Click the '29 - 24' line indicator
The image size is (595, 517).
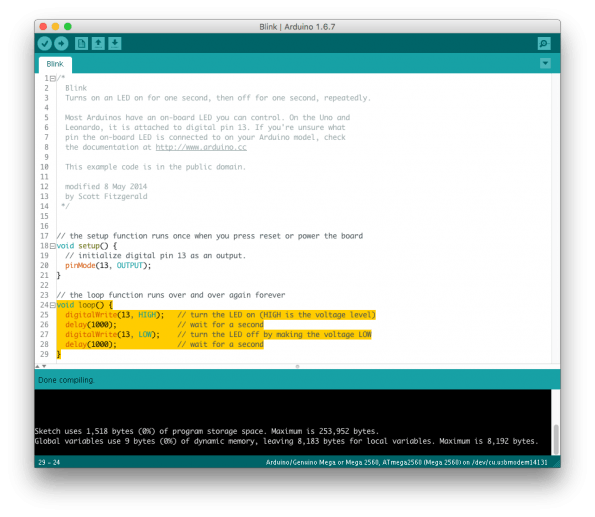[49, 462]
